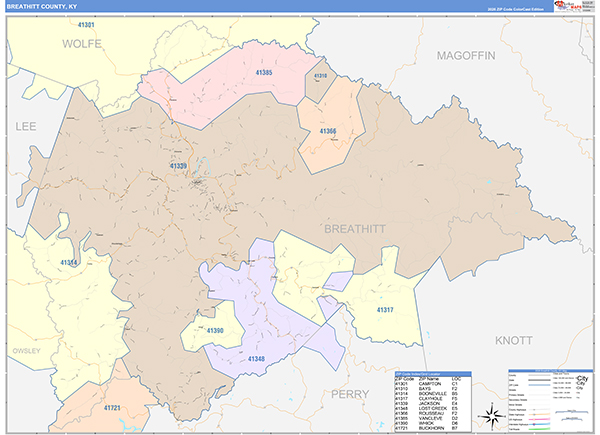Select the BREATHITT county label on map
The image size is (600, 435).
click(355, 229)
